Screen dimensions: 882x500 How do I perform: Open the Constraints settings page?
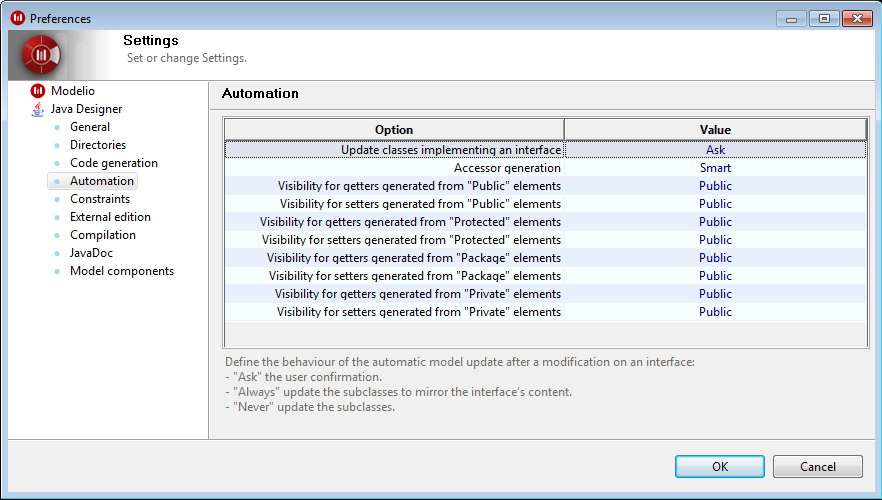pyautogui.click(x=100, y=199)
